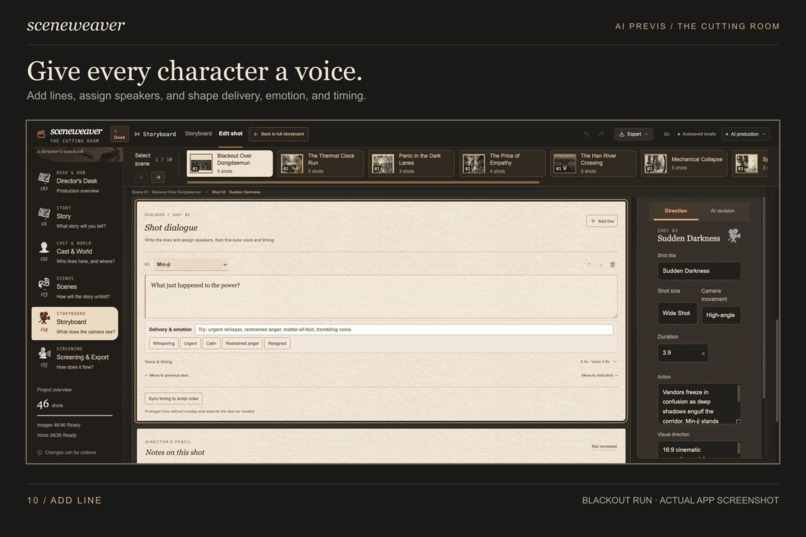Click the Changes can be undone info icon
This screenshot has height=537, width=806.
coord(40,453)
